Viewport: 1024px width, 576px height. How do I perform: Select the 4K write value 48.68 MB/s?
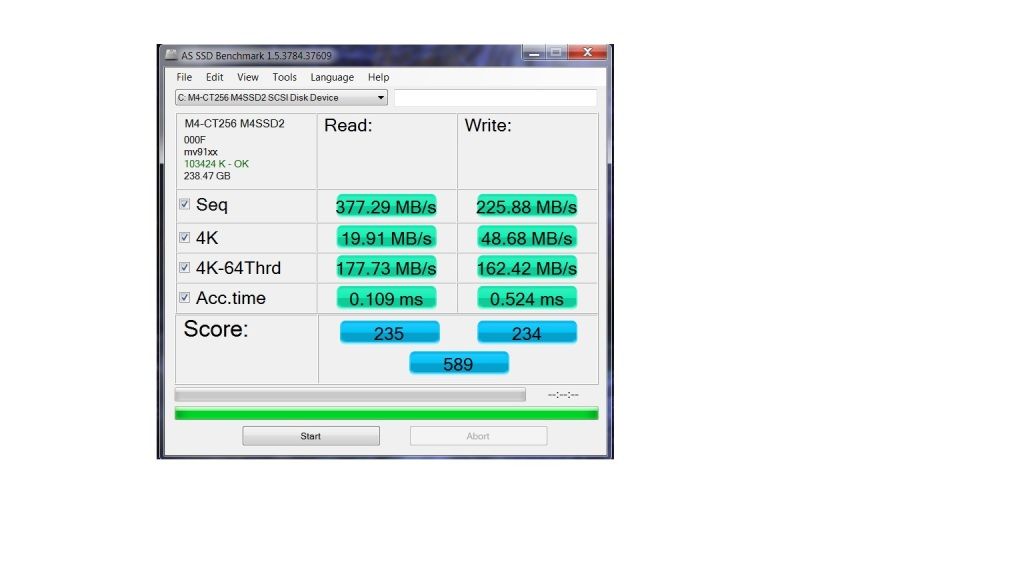tap(526, 238)
